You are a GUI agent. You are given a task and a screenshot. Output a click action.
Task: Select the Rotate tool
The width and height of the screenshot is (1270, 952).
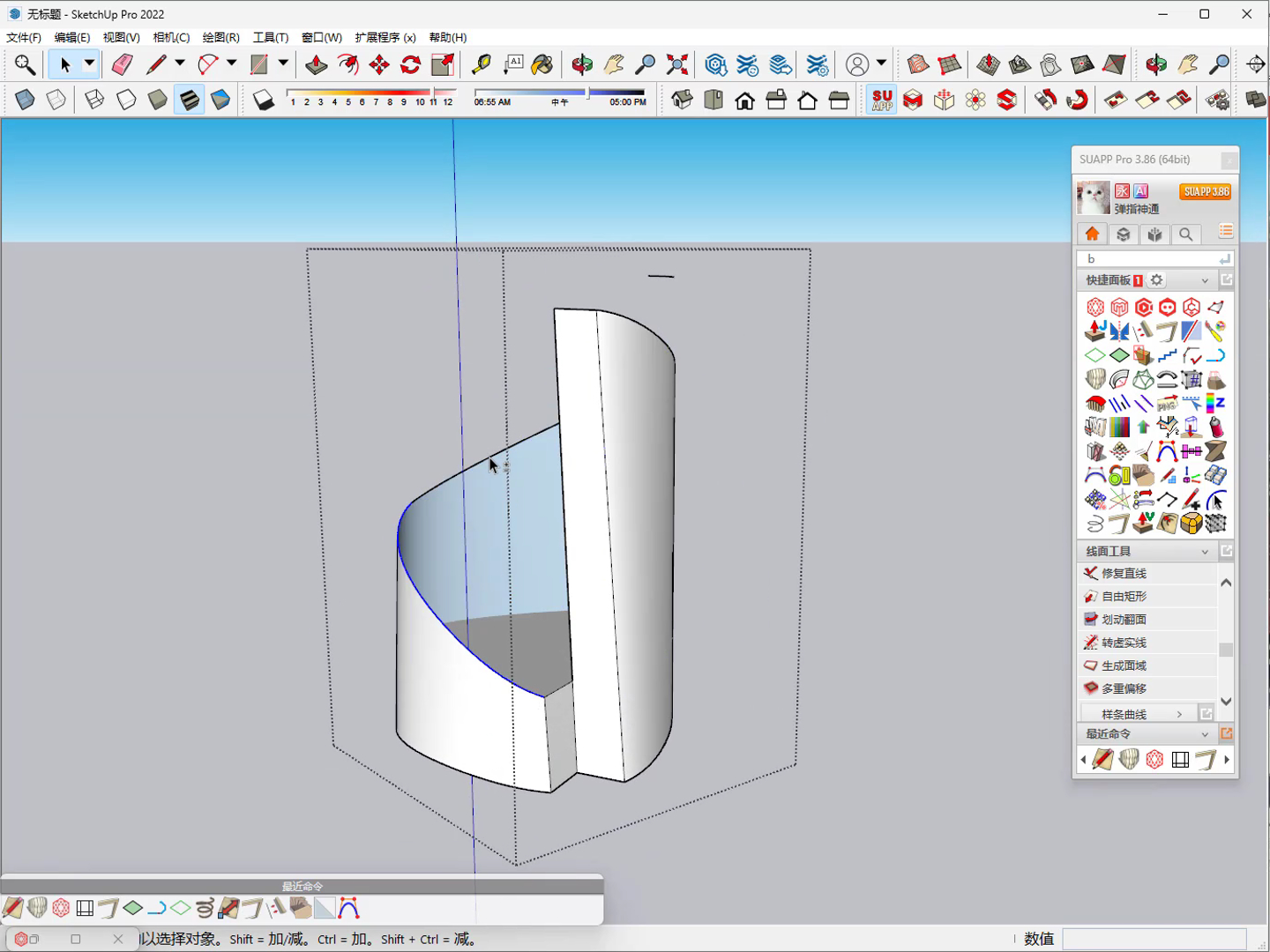click(x=411, y=64)
